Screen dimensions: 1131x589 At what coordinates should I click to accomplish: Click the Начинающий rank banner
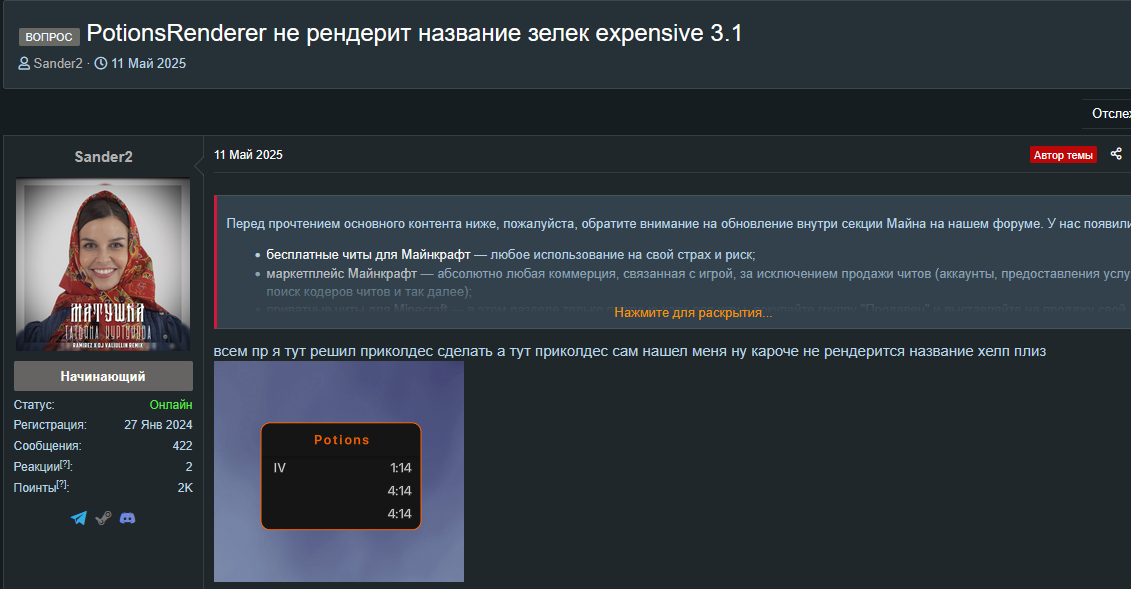(x=103, y=376)
